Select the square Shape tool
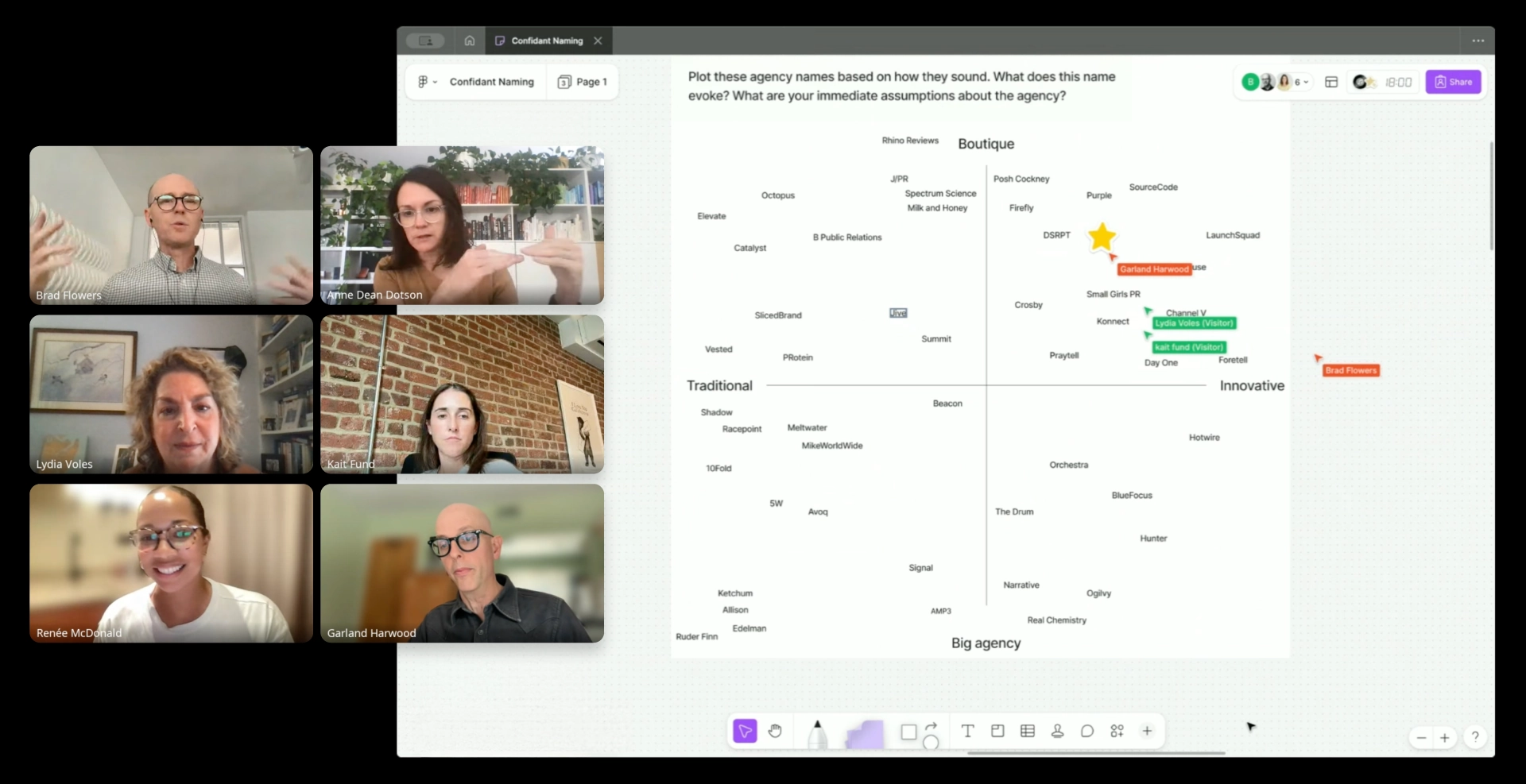The height and width of the screenshot is (784, 1526). click(x=908, y=732)
